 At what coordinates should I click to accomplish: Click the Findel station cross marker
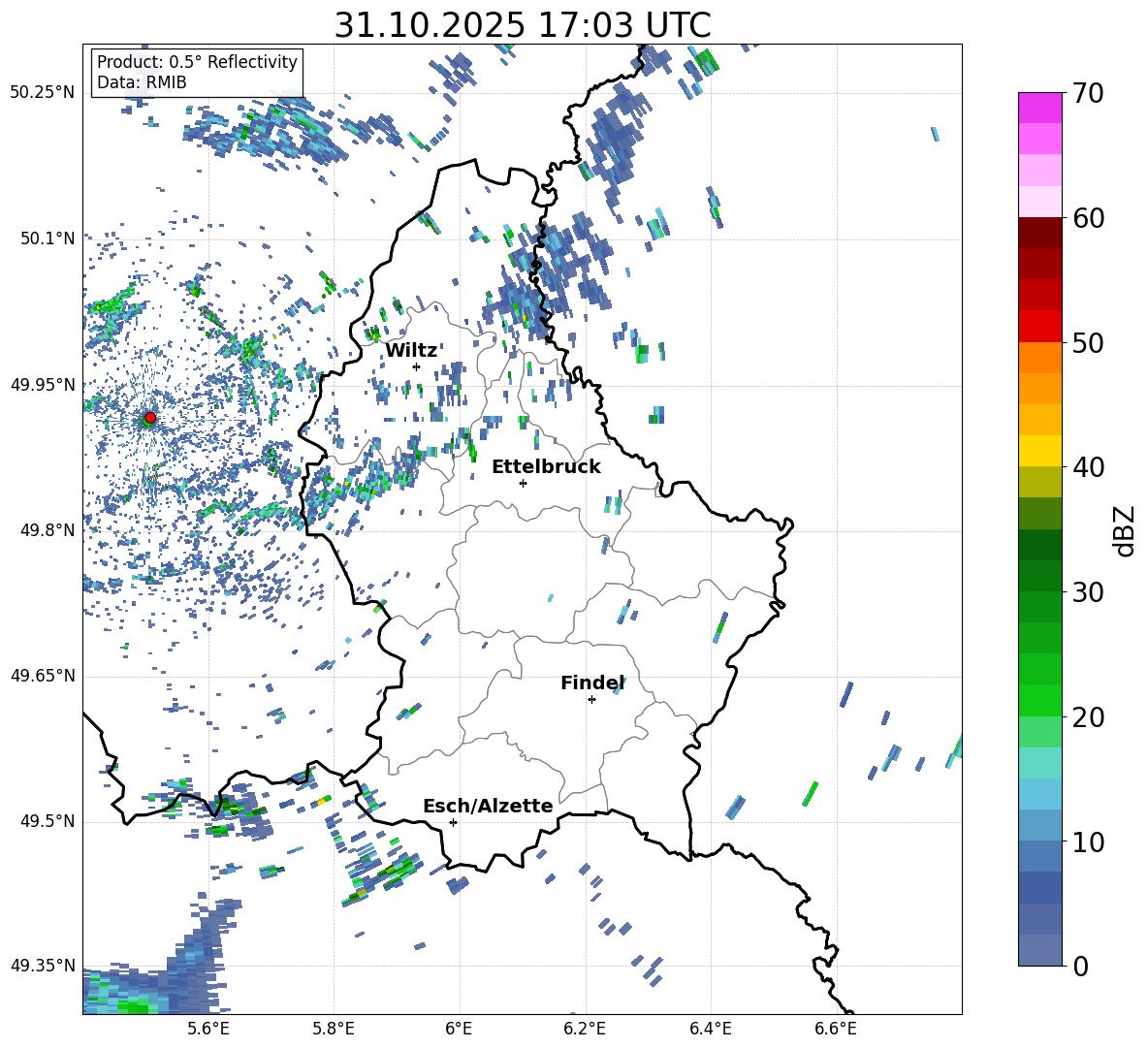pyautogui.click(x=591, y=700)
